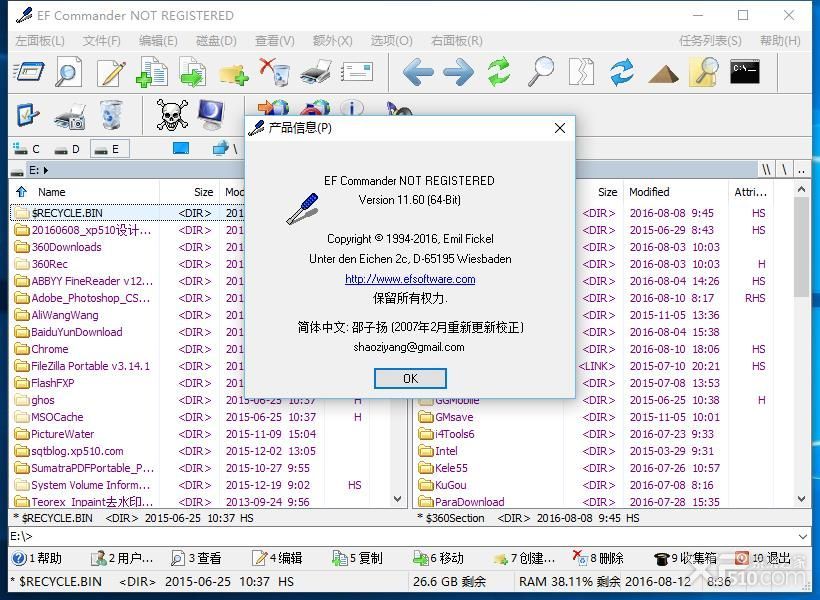Click the F8 删除 function button

(x=598, y=558)
